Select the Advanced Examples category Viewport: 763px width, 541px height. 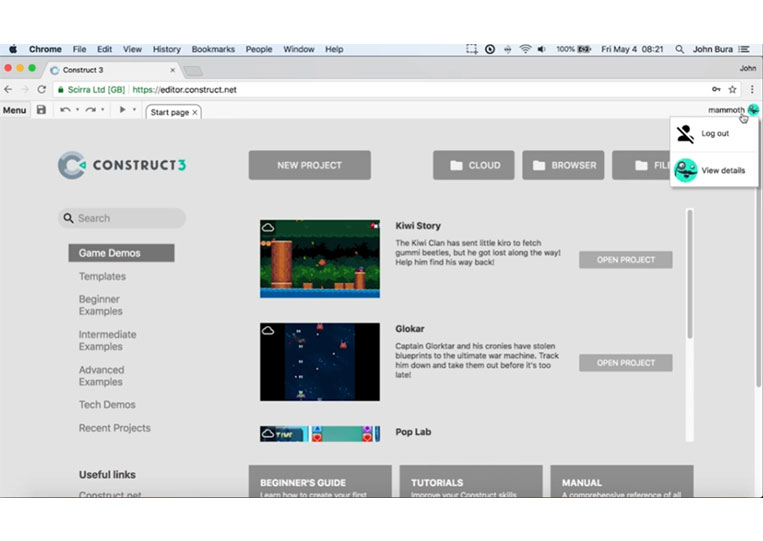(101, 376)
